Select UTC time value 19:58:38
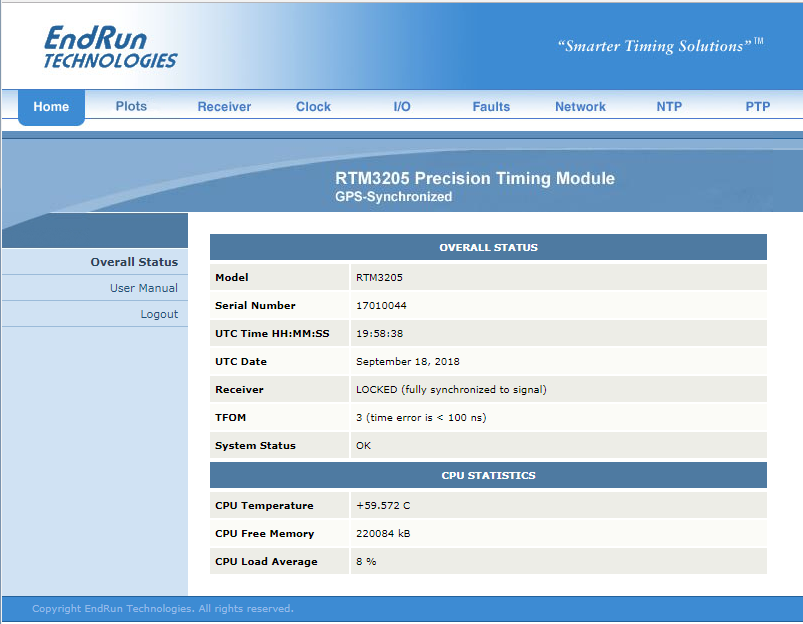Viewport: 803px width, 624px height. 379,334
